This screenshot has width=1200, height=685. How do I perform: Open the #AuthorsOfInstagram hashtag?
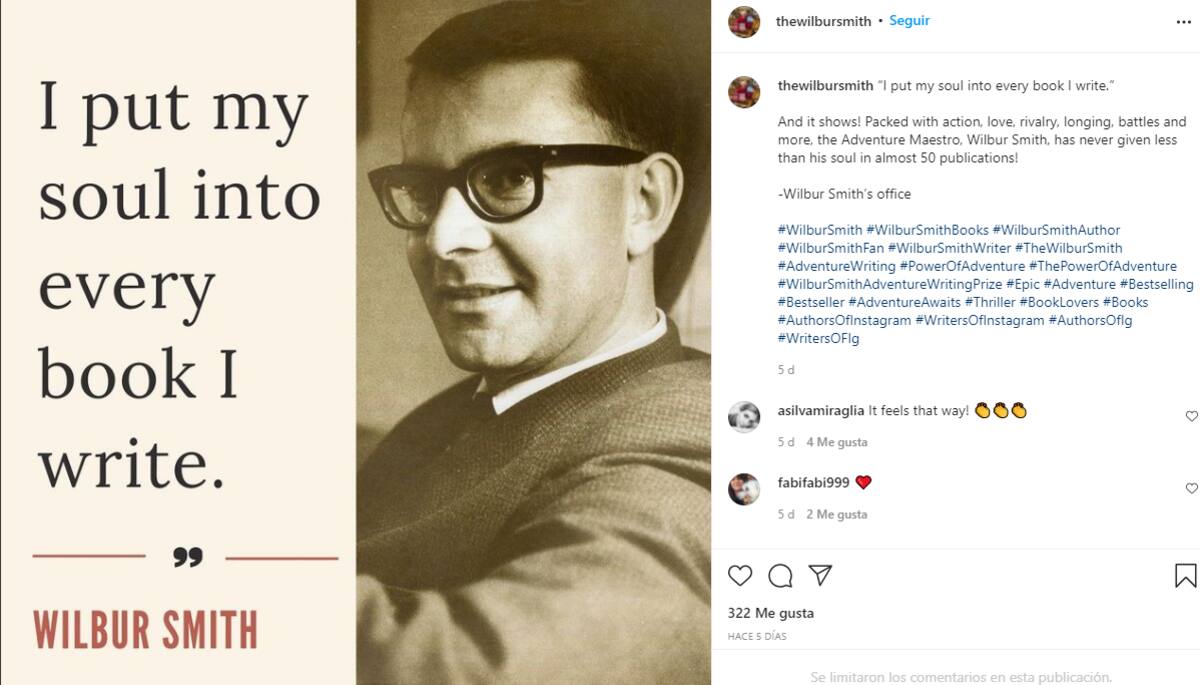pos(844,320)
